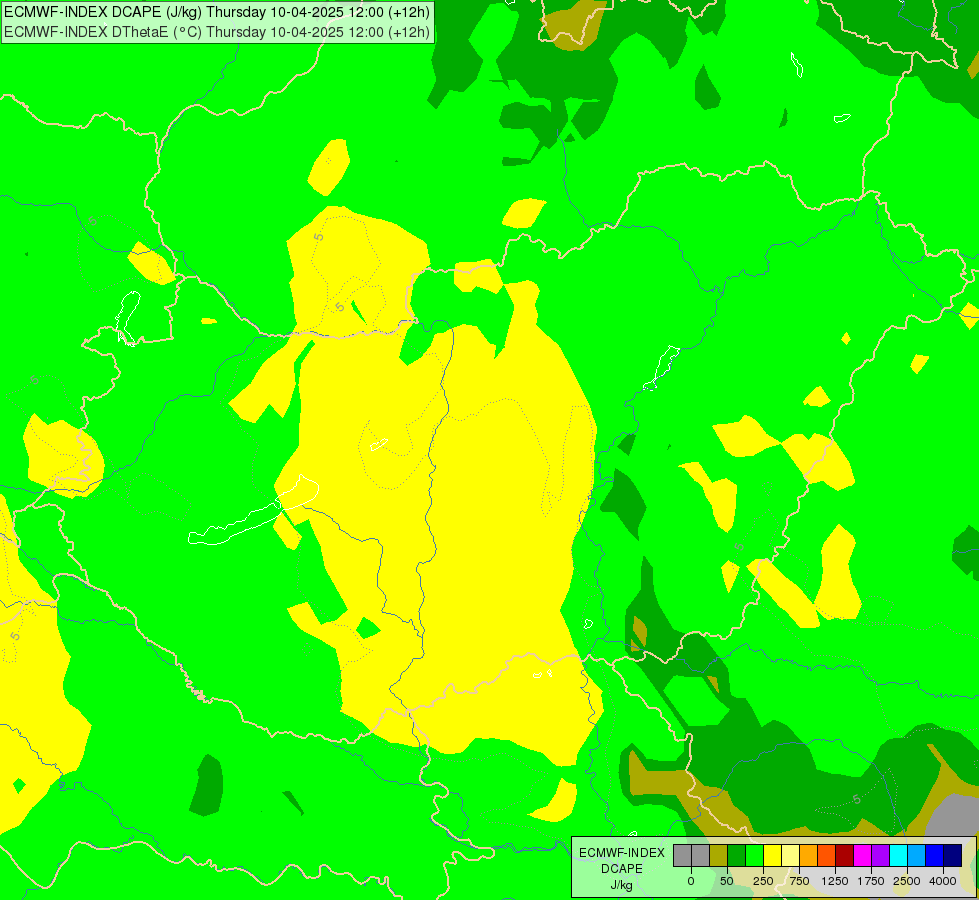Choose the saturated yellow legend swatch
This screenshot has height=900, width=979.
pyautogui.click(x=772, y=856)
